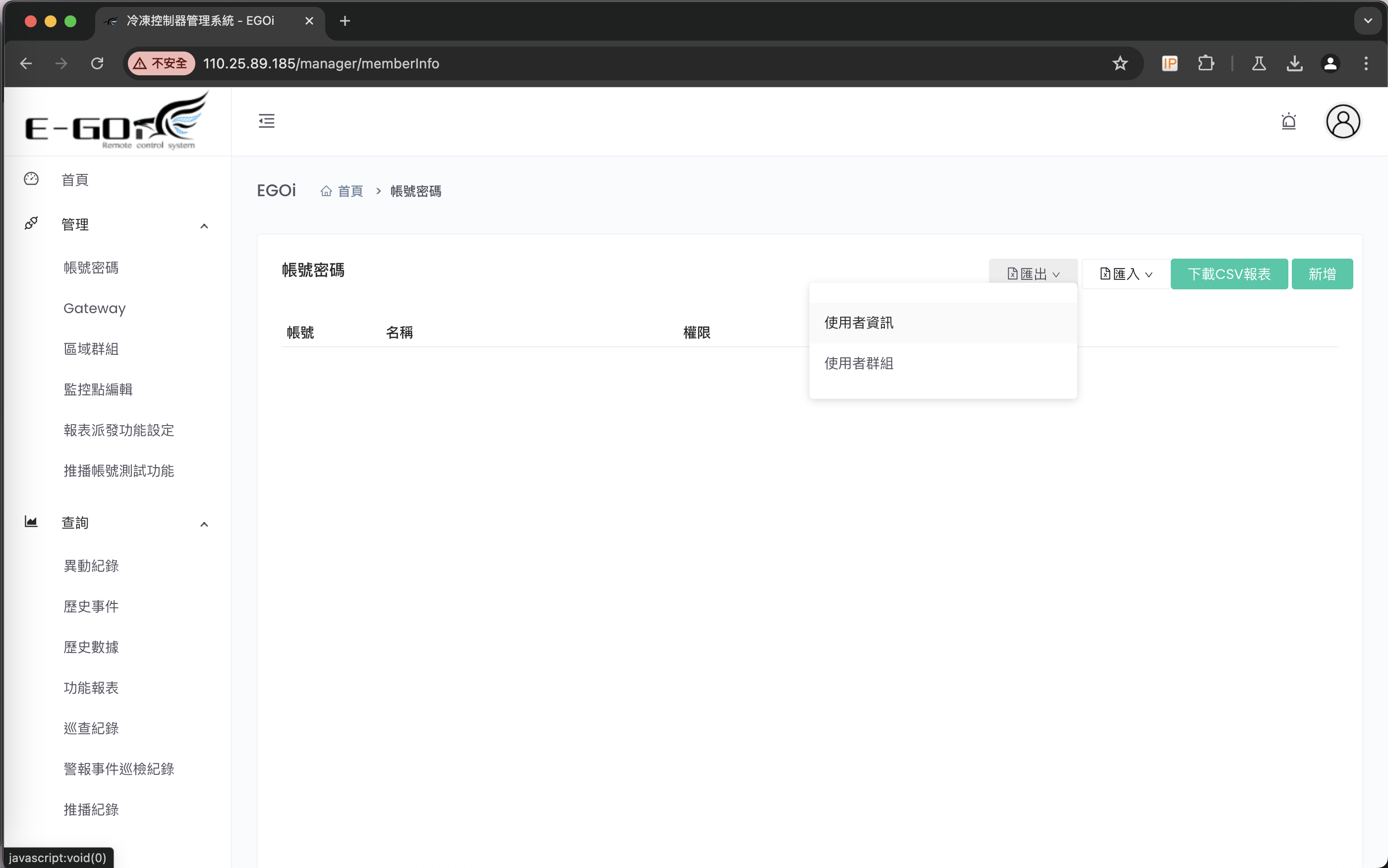Open 警報事件巡檢紀錄 in sidebar
Image resolution: width=1388 pixels, height=868 pixels.
[x=119, y=769]
